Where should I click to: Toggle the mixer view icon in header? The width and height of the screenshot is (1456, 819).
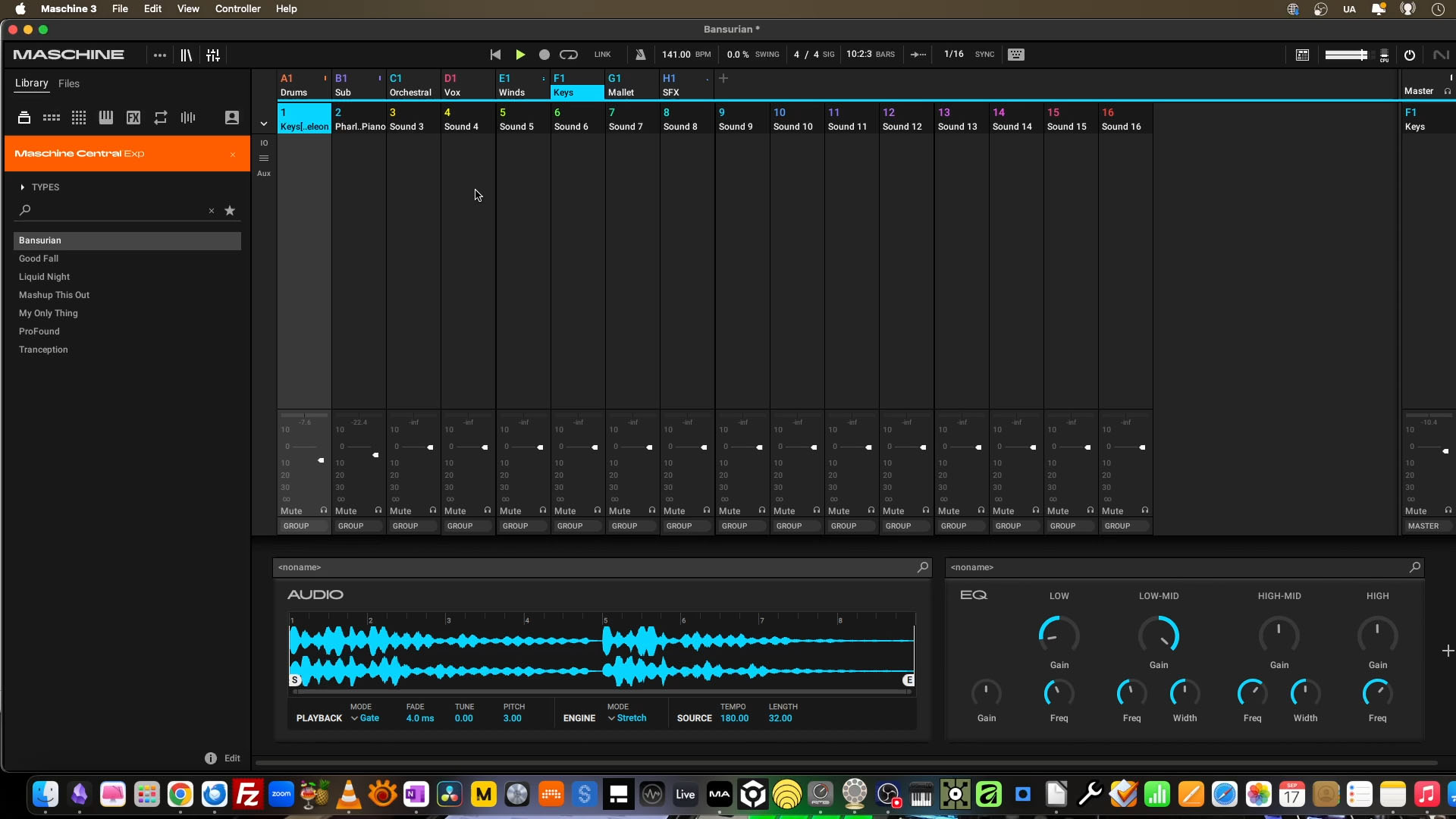pos(213,55)
